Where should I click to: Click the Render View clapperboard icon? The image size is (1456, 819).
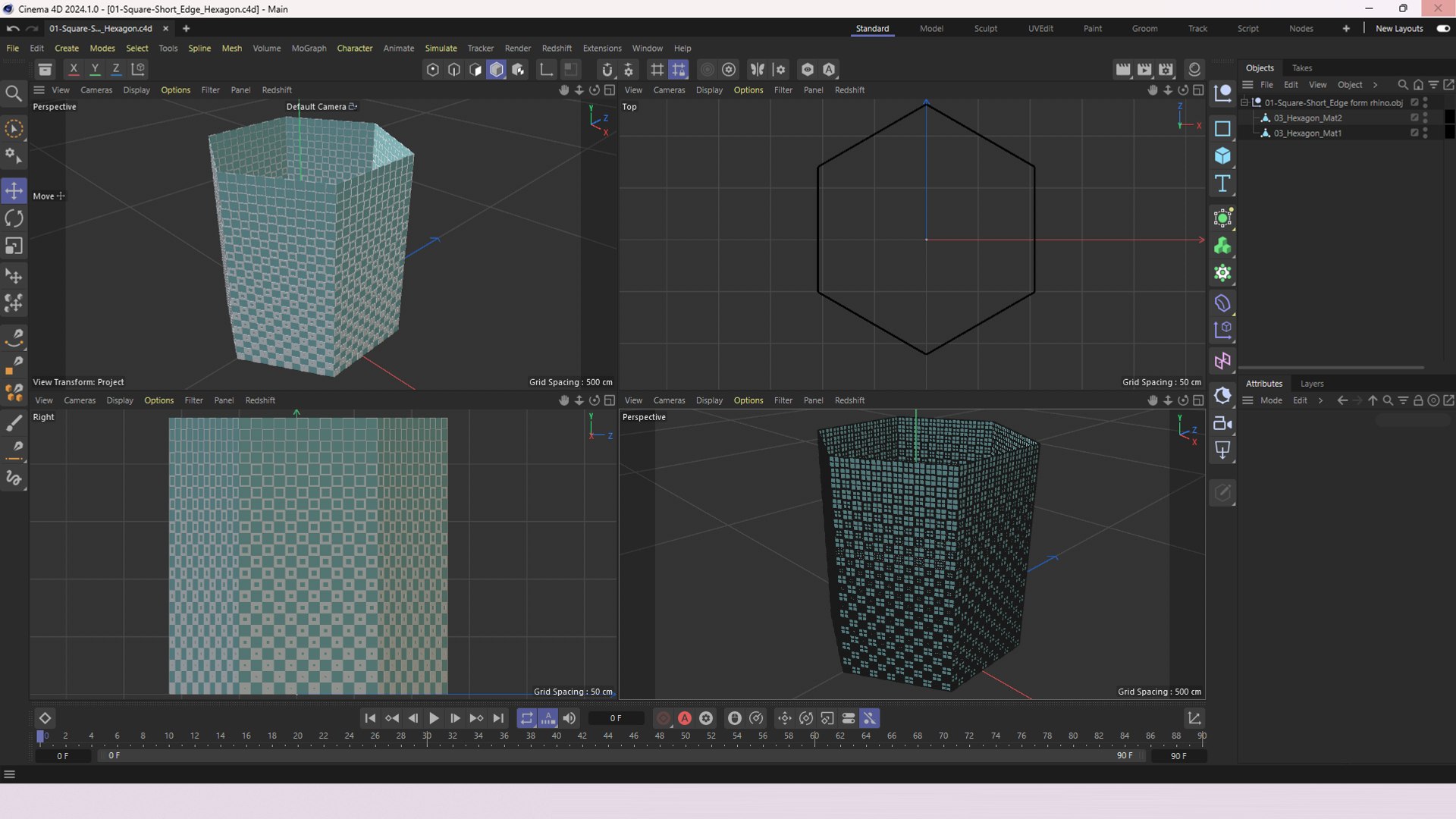point(1123,70)
